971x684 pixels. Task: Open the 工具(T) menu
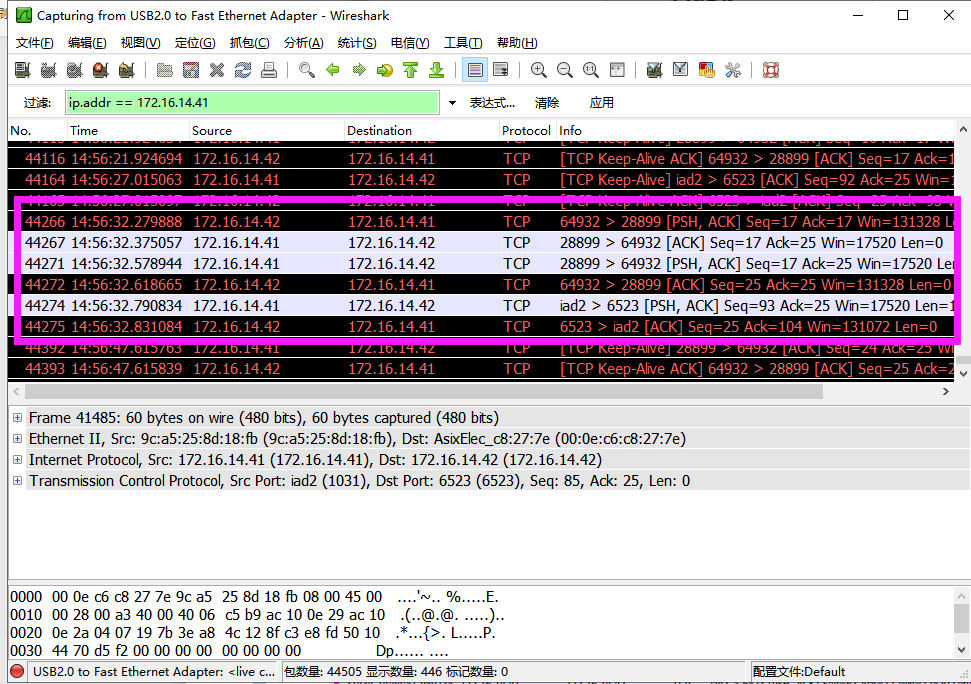(x=463, y=43)
